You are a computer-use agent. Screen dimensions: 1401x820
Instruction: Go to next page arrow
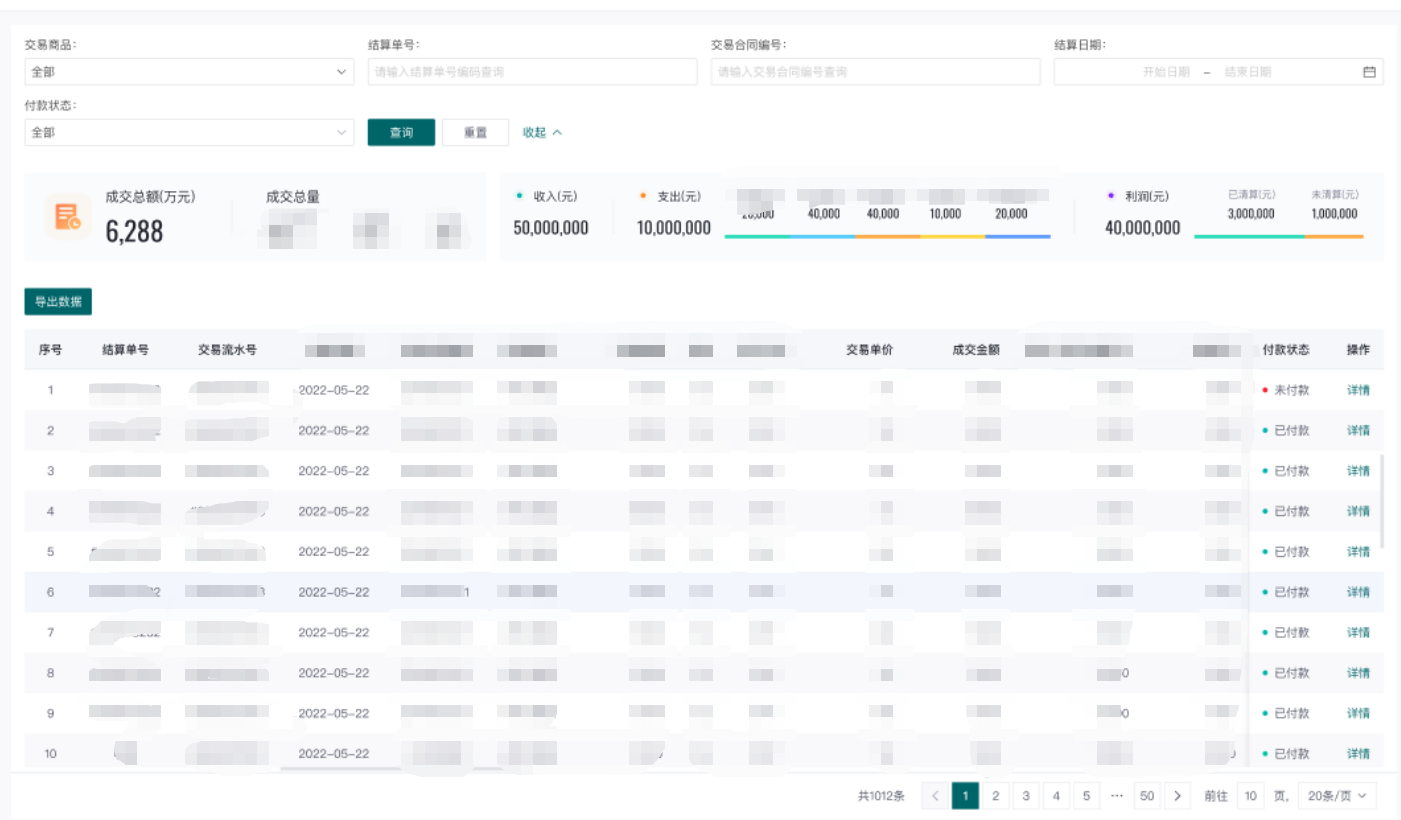[1178, 796]
